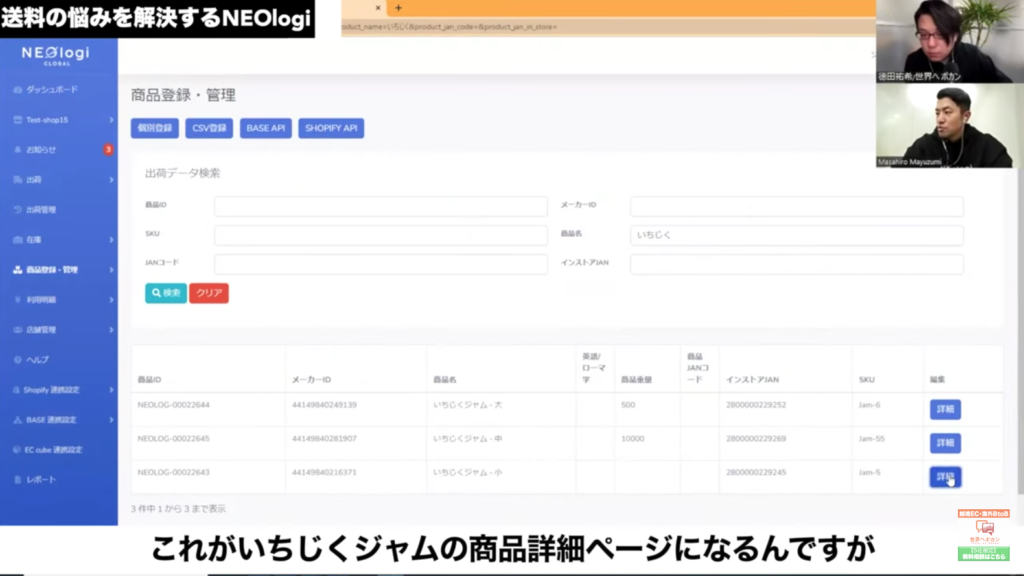Open EC cube 連携設定 in sidebar

click(x=53, y=450)
